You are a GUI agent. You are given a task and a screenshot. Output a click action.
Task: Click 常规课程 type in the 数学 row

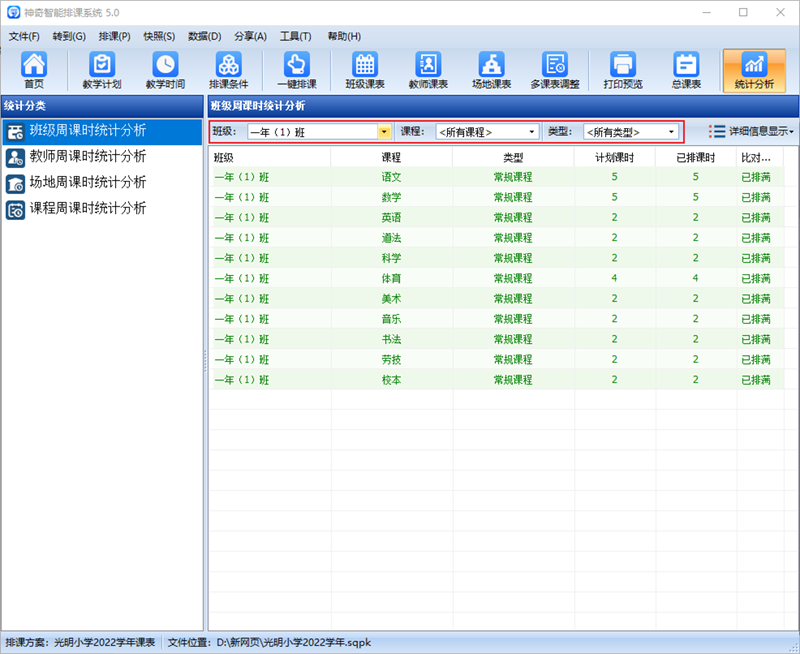click(513, 197)
